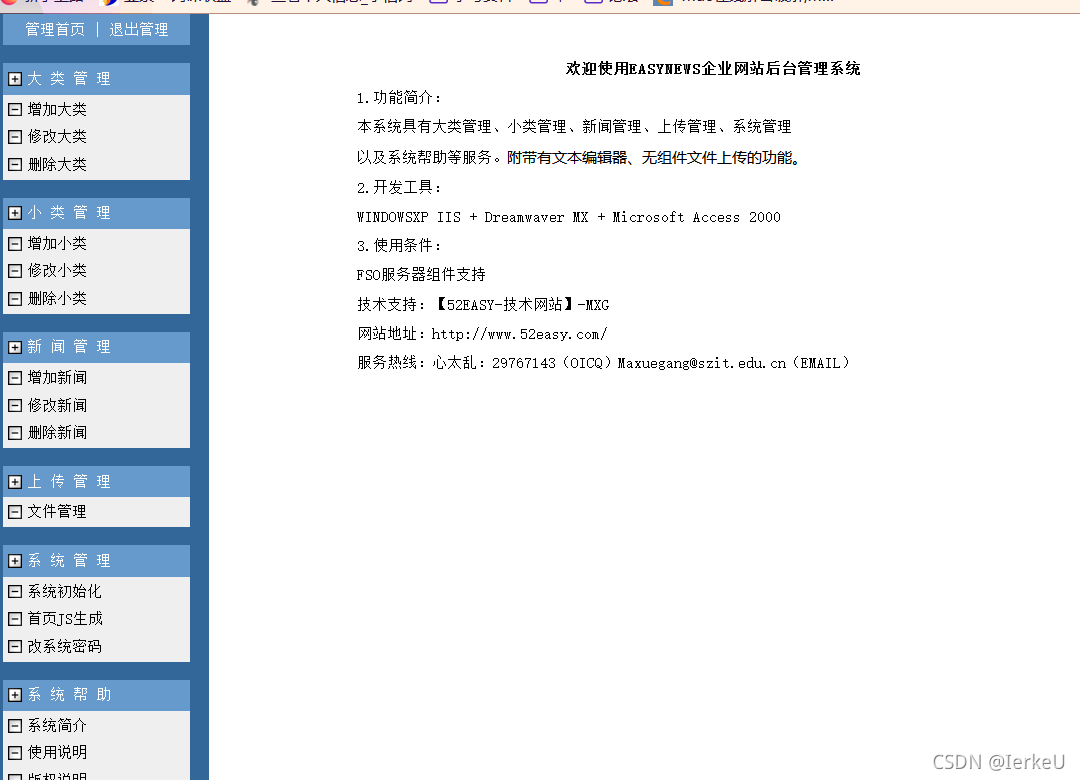
Task: Click the http://www.52easy.com/ address text
Action: (x=519, y=334)
